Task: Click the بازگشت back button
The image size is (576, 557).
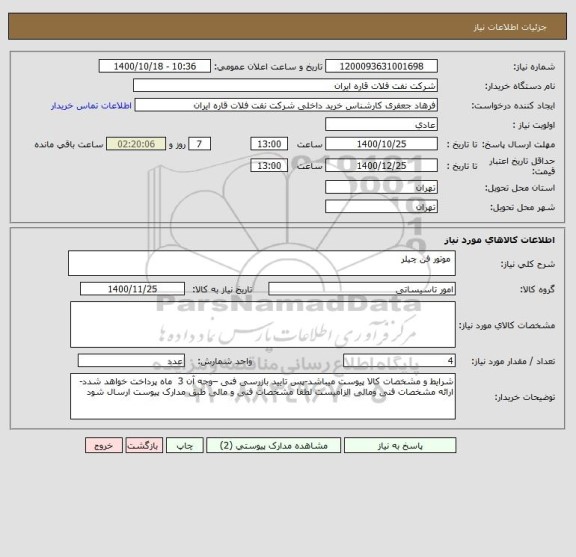Action: tap(144, 445)
